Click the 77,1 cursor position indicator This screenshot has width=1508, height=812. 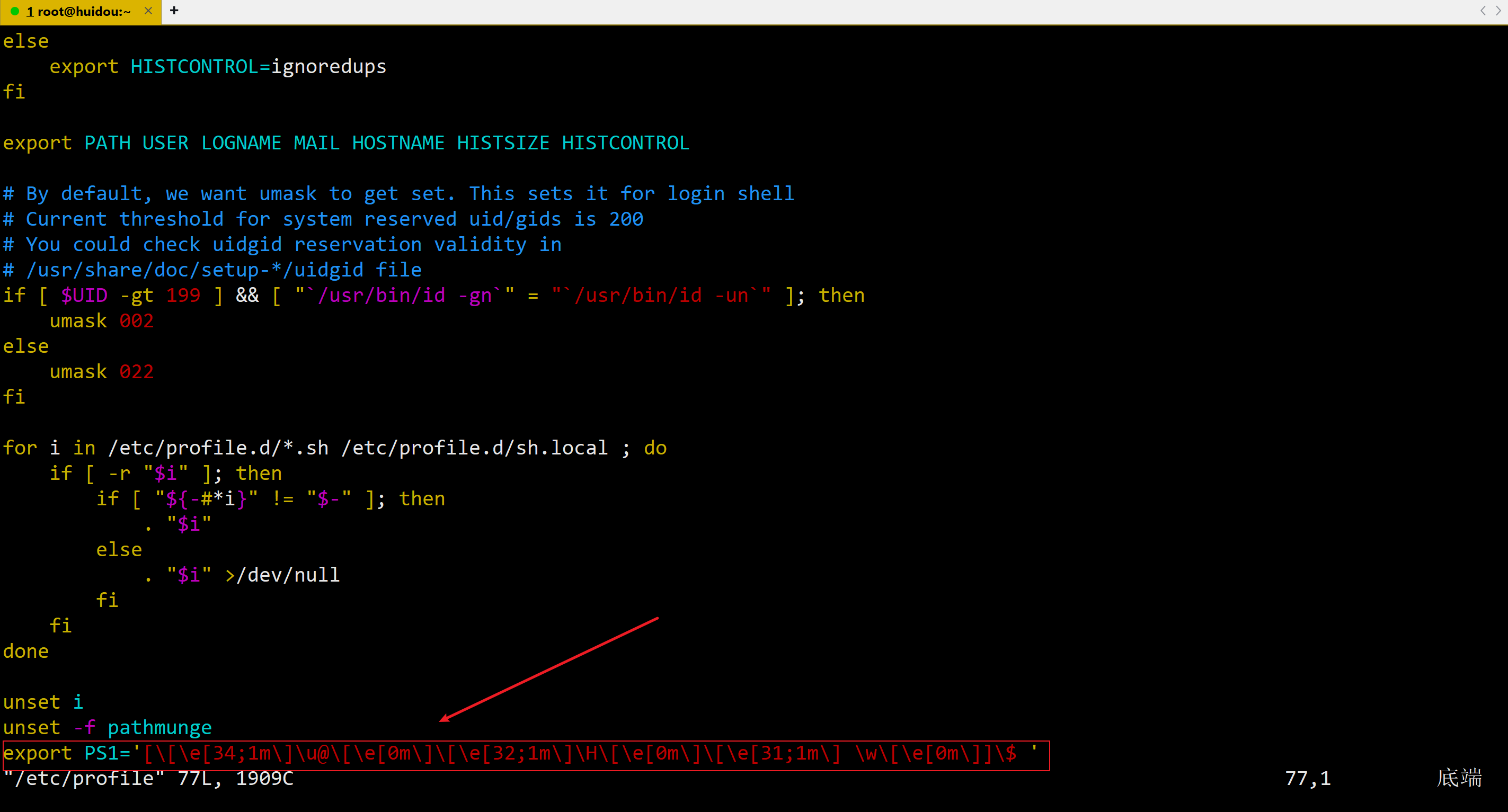pos(1307,779)
